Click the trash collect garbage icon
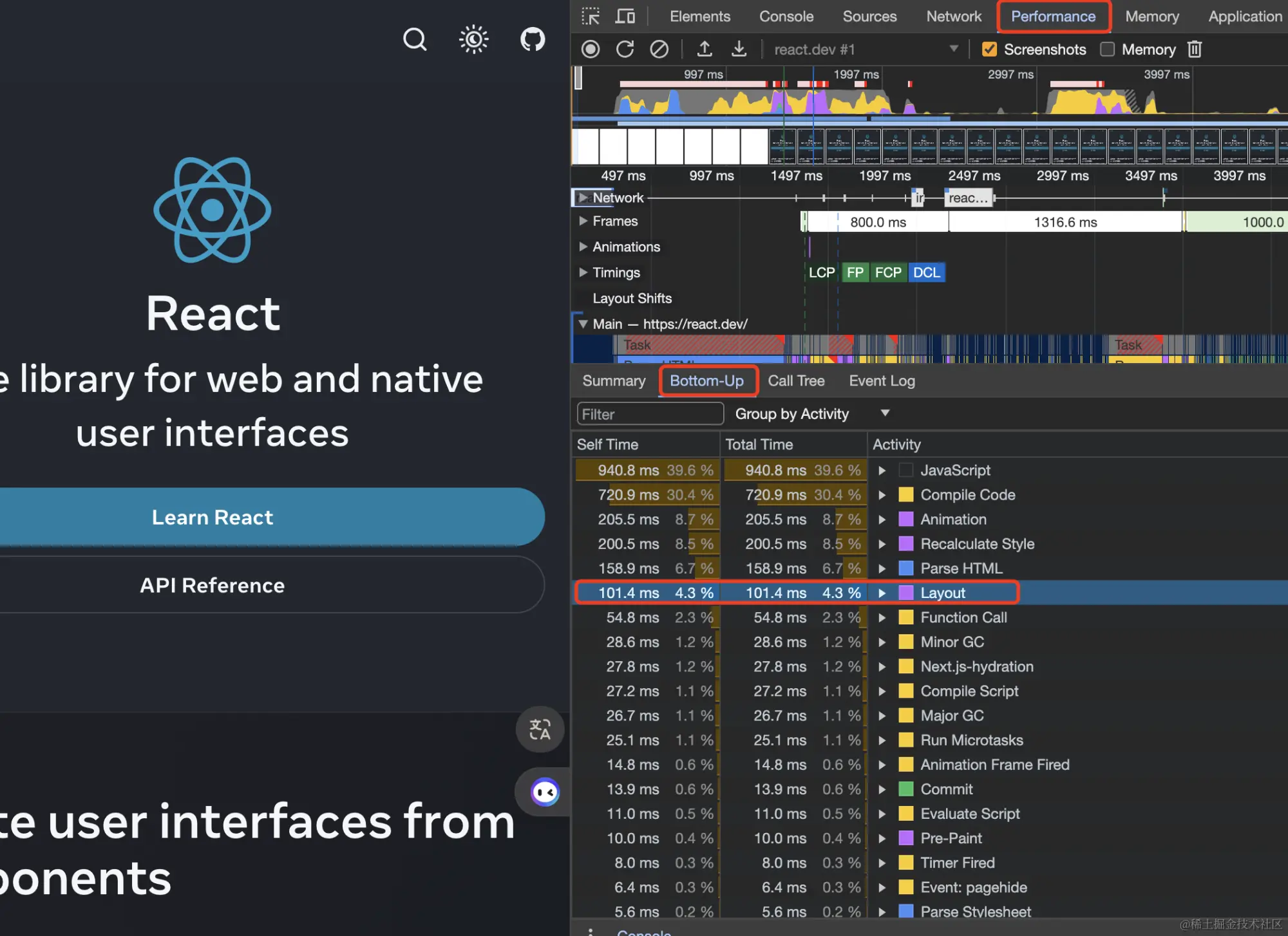Image resolution: width=1288 pixels, height=936 pixels. coord(1195,49)
